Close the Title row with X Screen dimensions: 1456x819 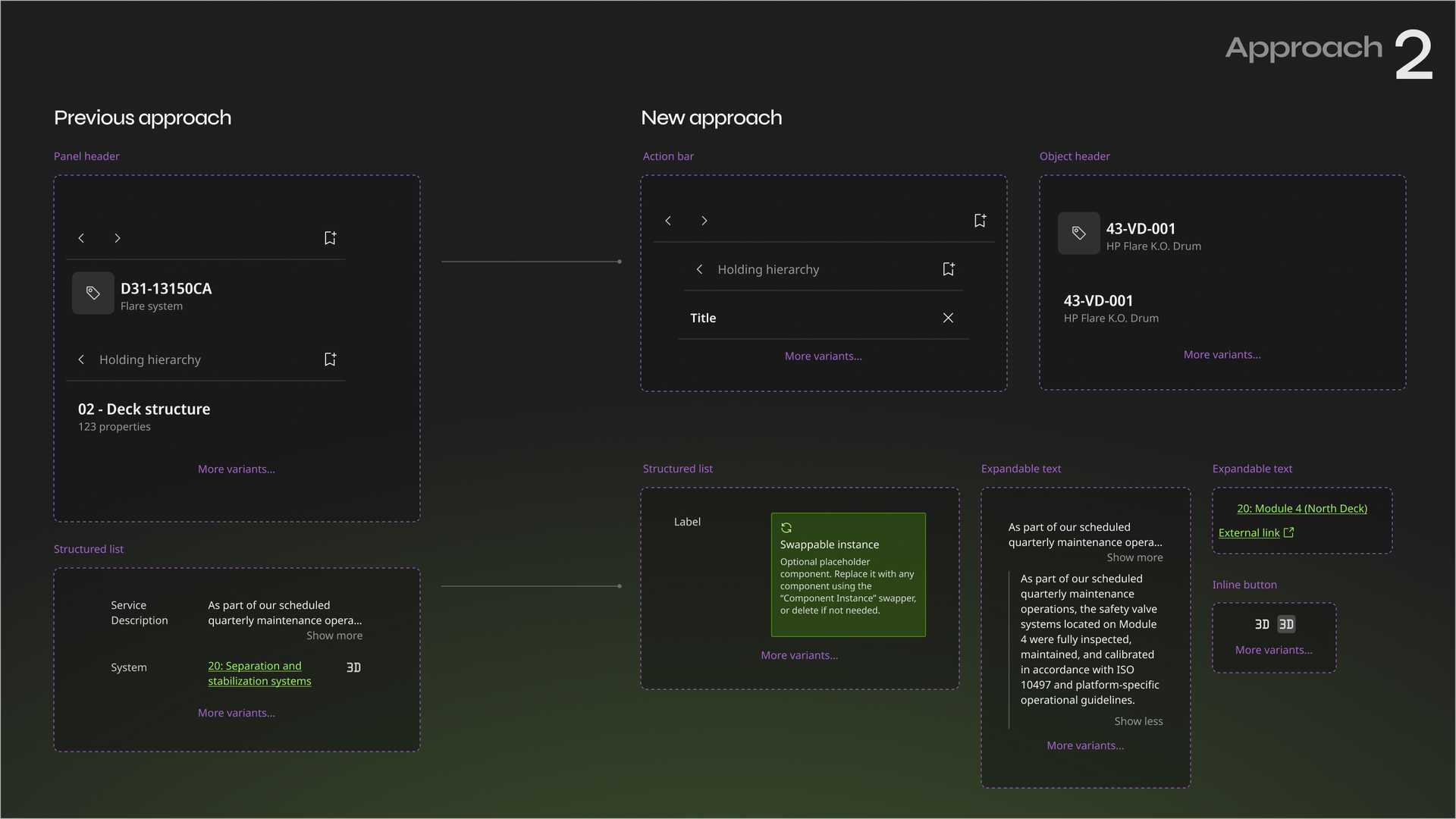[x=948, y=318]
